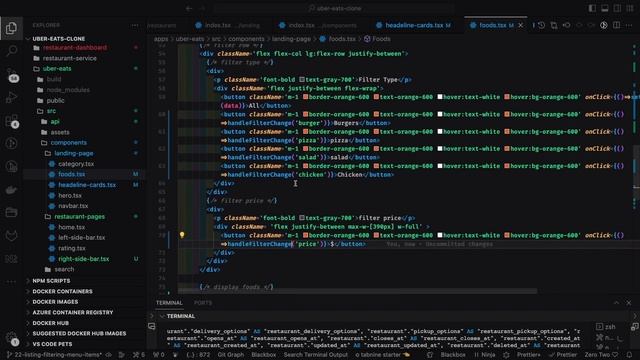The image size is (640, 360).
Task: Open hero.tsx in the explorer
Action: (x=70, y=196)
